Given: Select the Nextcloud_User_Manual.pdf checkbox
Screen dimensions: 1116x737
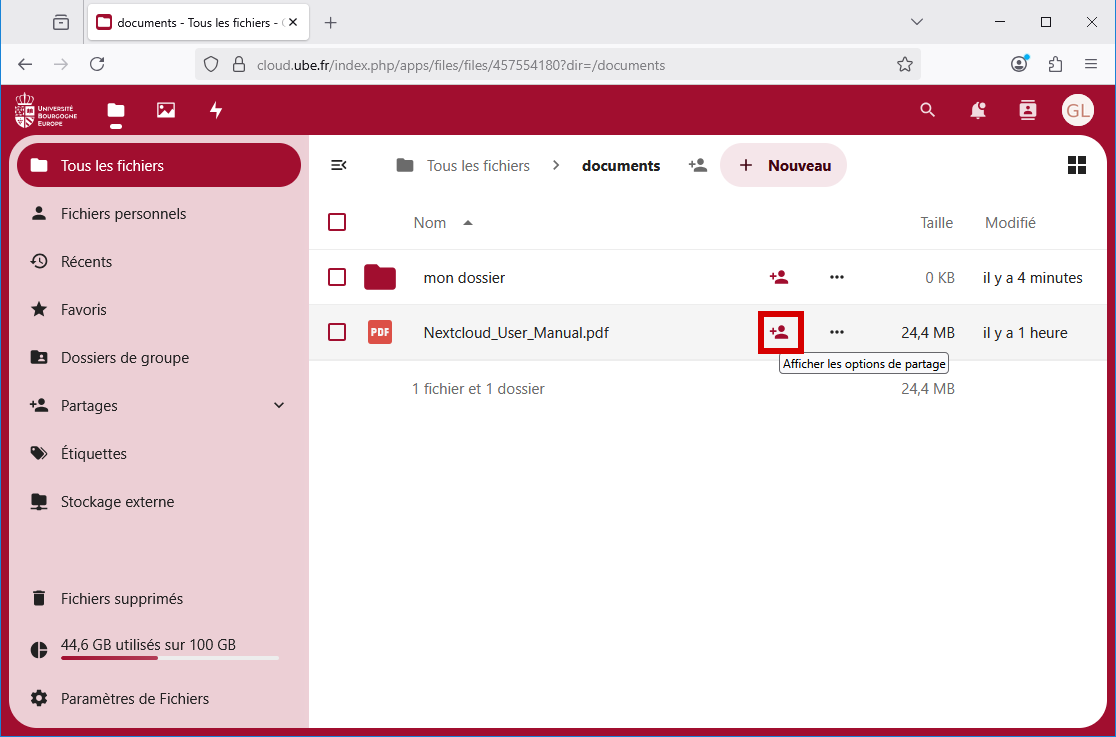Looking at the screenshot, I should [337, 332].
